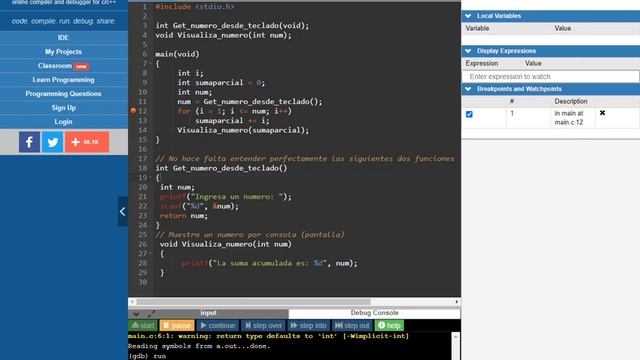Viewport: 640px width, 360px height.
Task: Click the continue button
Action: click(218, 325)
